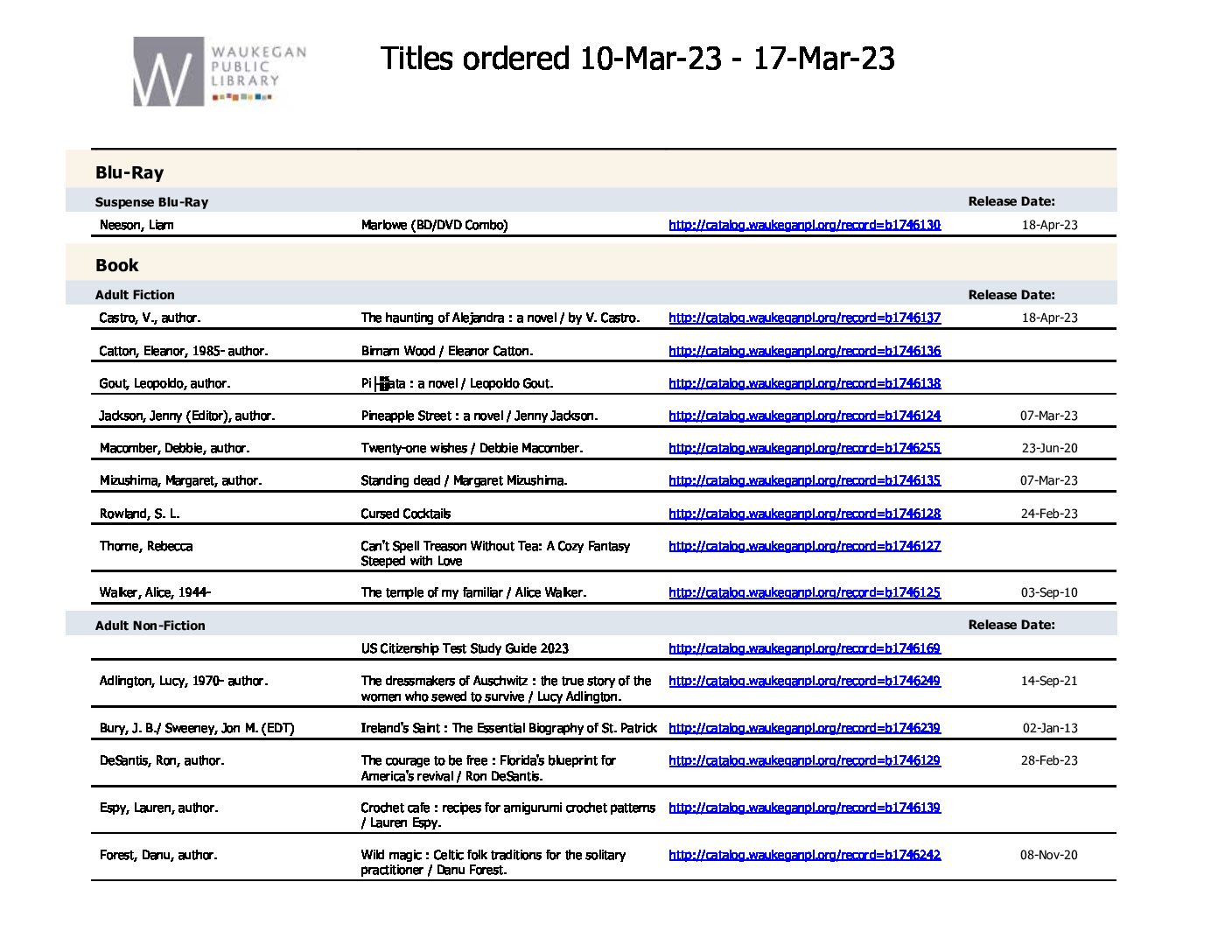Click release date 24-Feb-23 for Cursed Cocktails
This screenshot has height=952, width=1232.
pos(1049,514)
